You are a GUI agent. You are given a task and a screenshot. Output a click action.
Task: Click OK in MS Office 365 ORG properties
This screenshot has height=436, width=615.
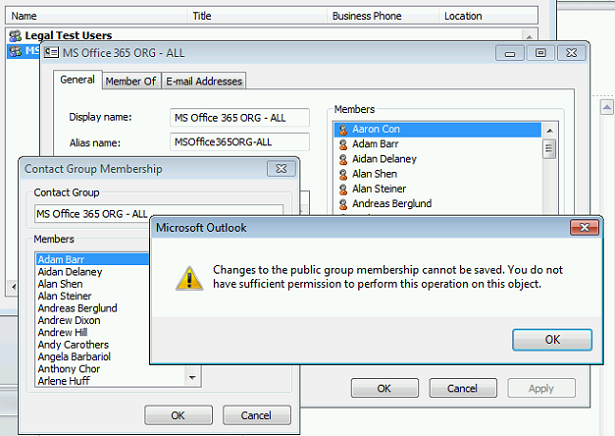[x=384, y=388]
